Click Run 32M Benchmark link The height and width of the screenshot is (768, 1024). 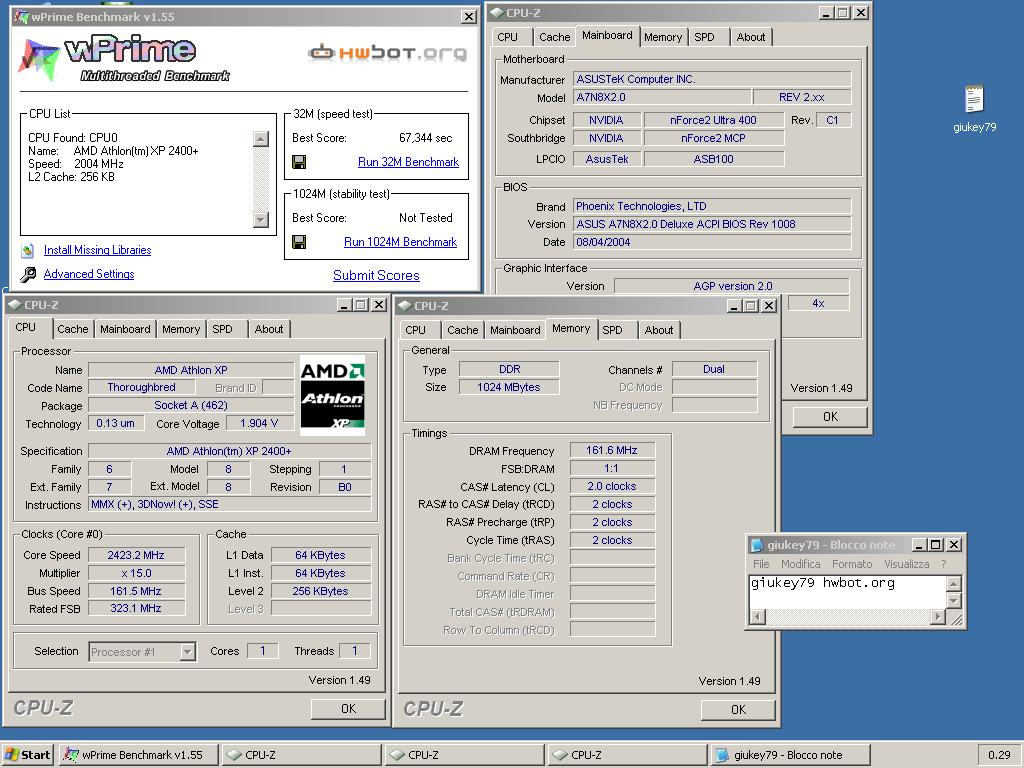(x=408, y=162)
